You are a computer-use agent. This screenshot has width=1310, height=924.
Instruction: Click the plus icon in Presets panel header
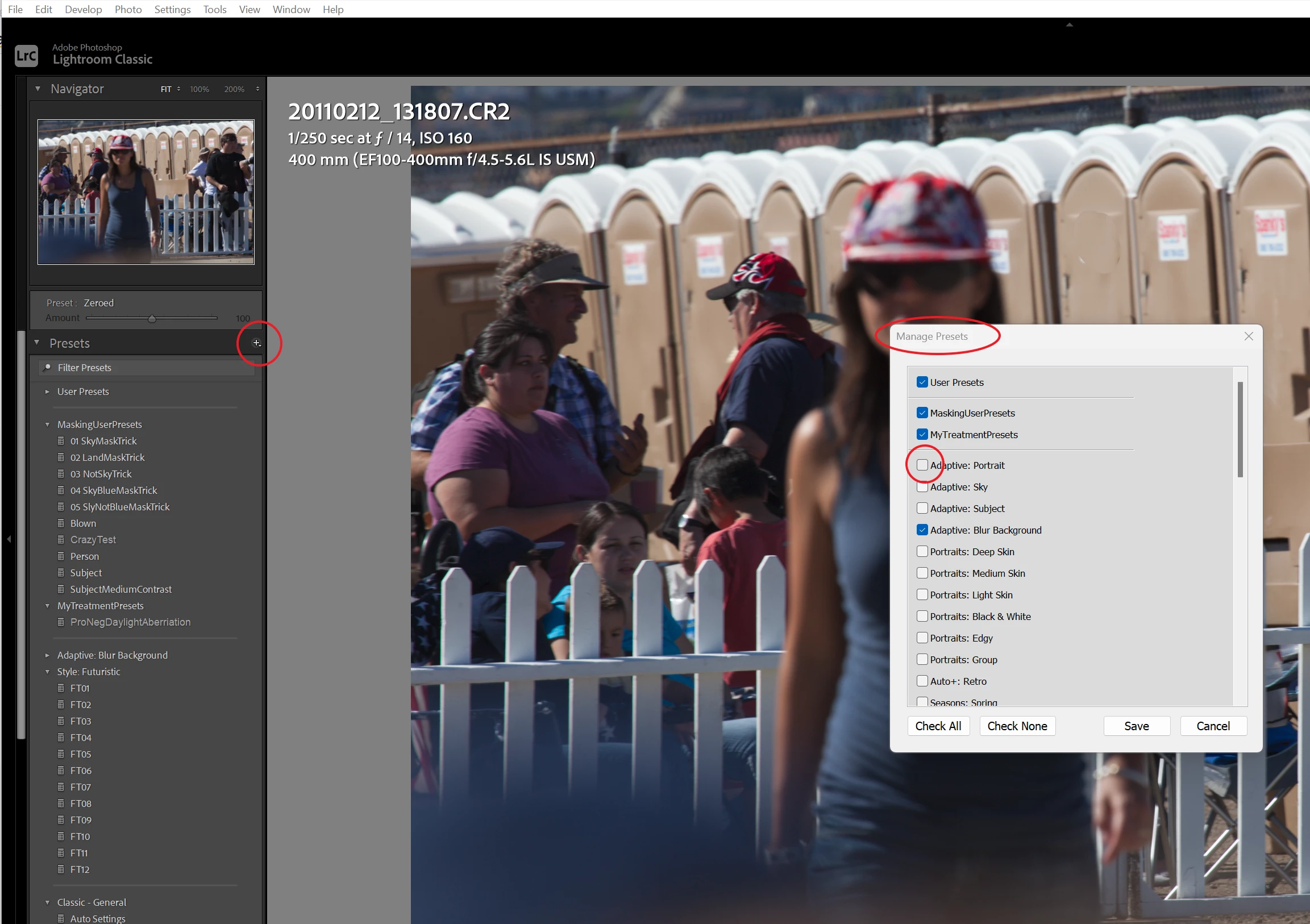(256, 343)
